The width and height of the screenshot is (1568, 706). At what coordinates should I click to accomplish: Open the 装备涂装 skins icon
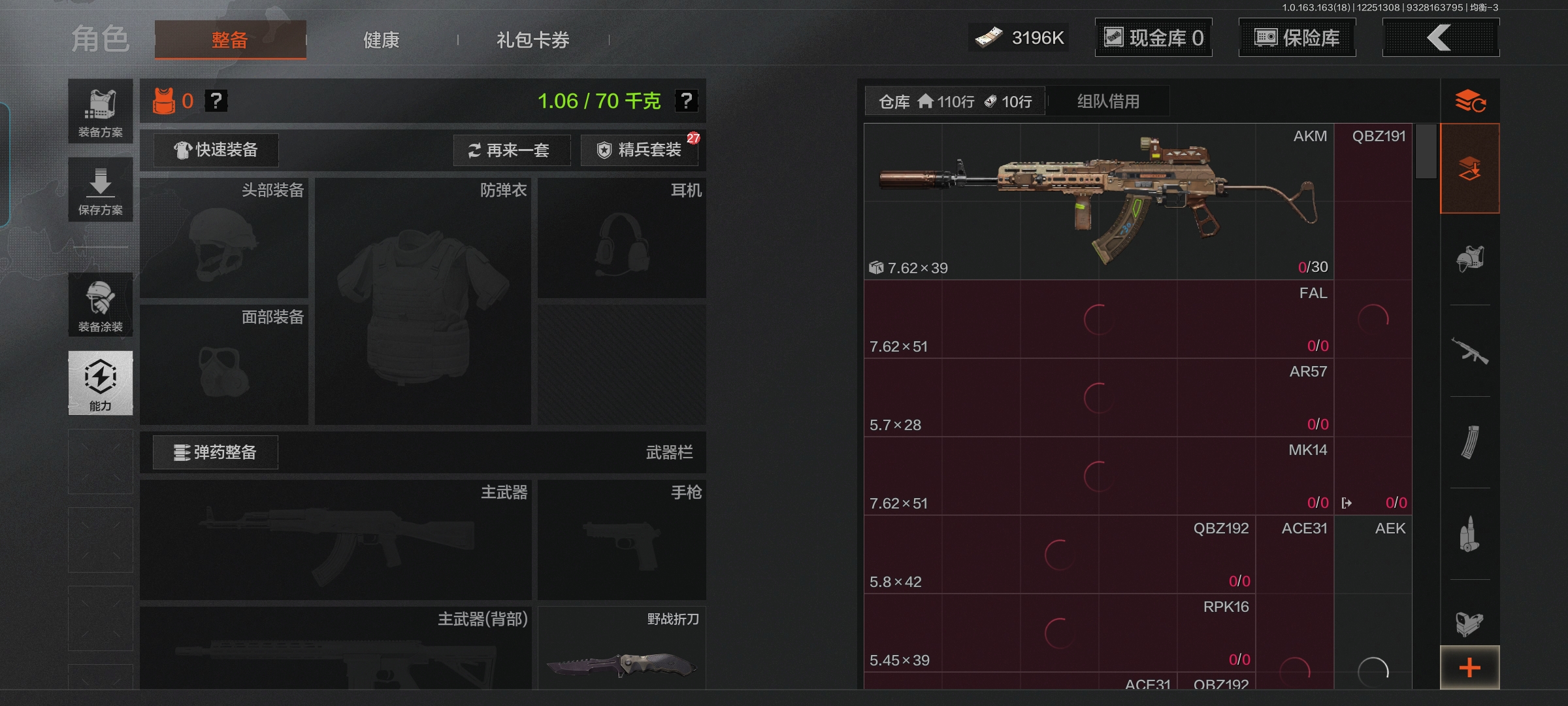pyautogui.click(x=100, y=305)
